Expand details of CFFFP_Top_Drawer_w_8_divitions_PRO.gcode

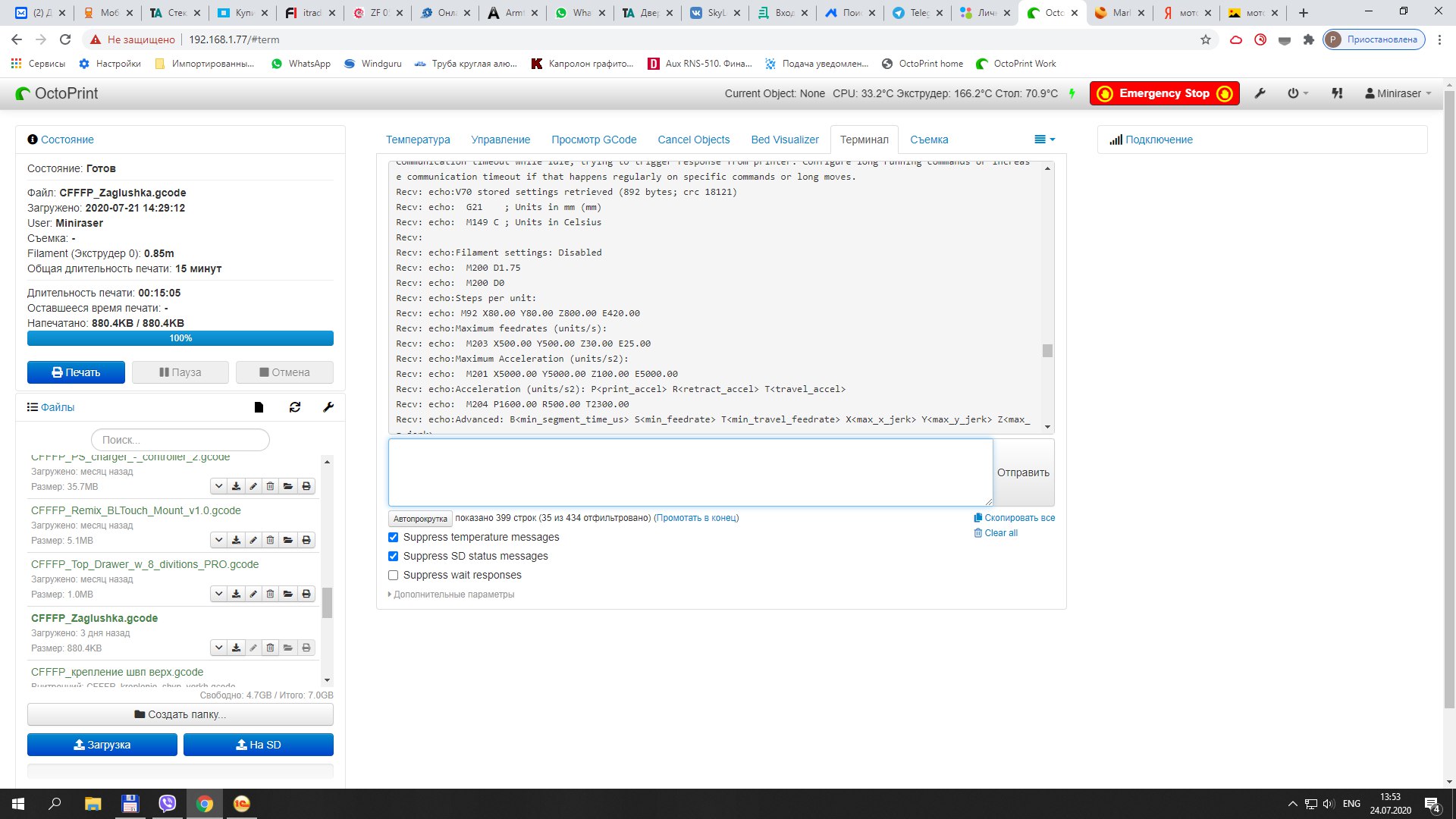click(x=218, y=594)
